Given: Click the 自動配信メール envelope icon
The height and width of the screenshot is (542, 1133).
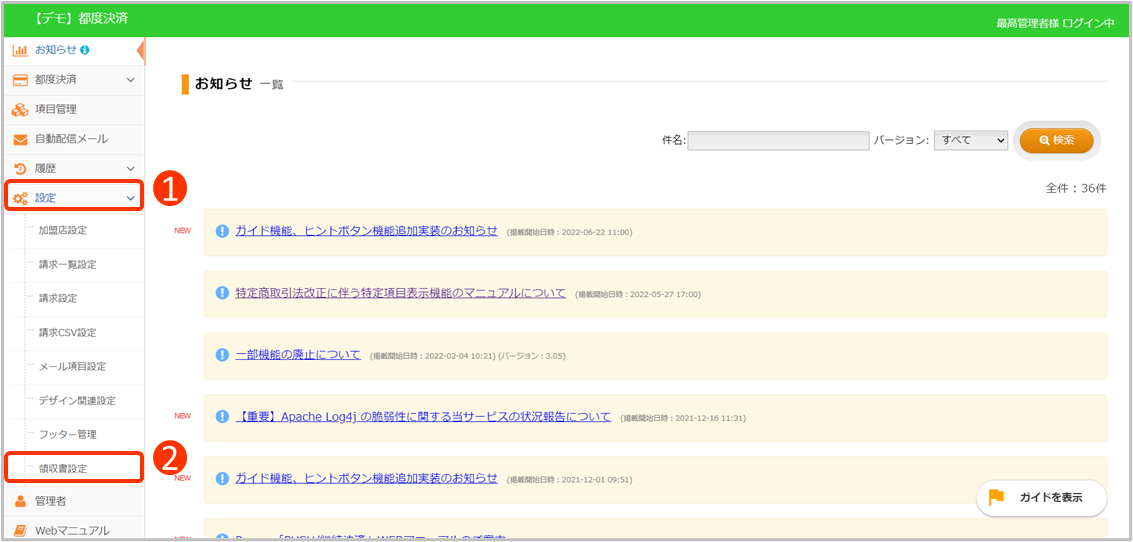Looking at the screenshot, I should click(x=20, y=140).
